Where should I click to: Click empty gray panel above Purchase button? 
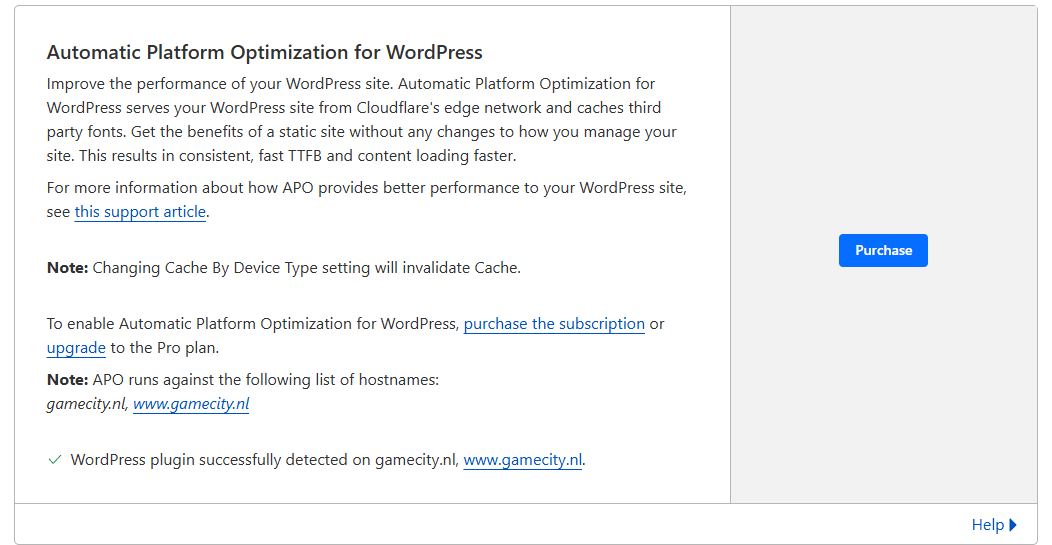pos(883,120)
